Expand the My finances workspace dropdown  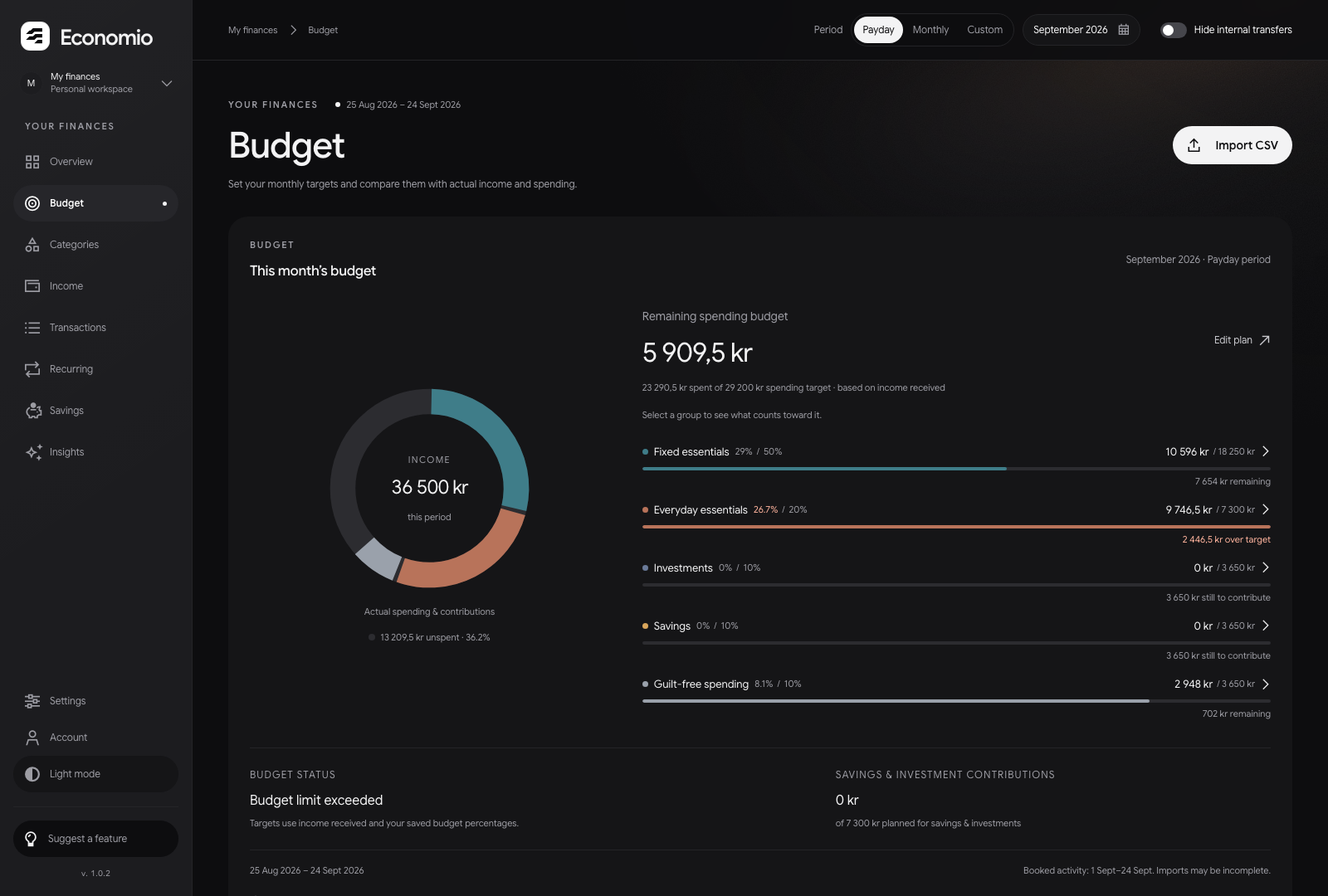(167, 83)
